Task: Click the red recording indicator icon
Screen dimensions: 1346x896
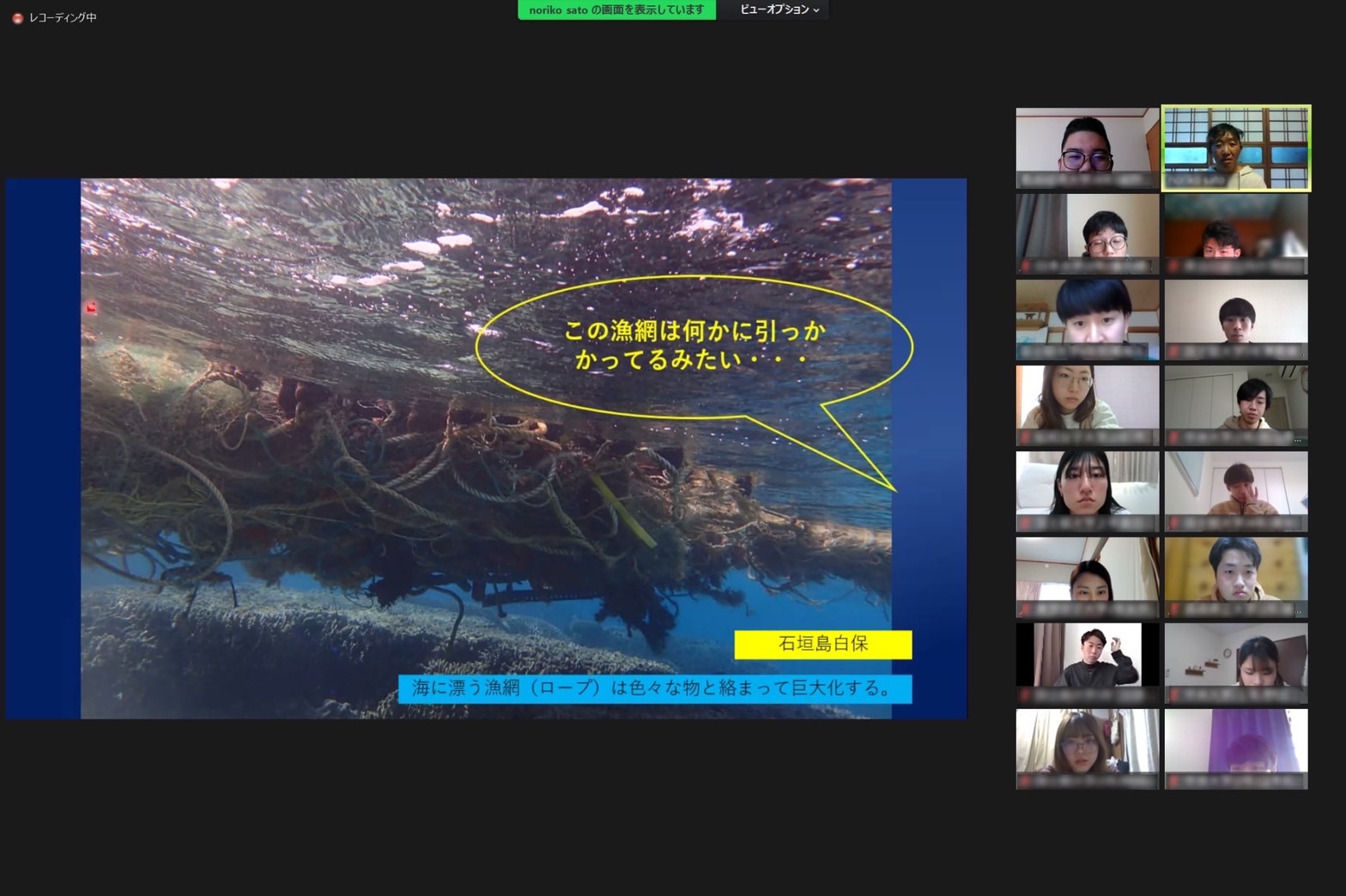Action: tap(17, 18)
